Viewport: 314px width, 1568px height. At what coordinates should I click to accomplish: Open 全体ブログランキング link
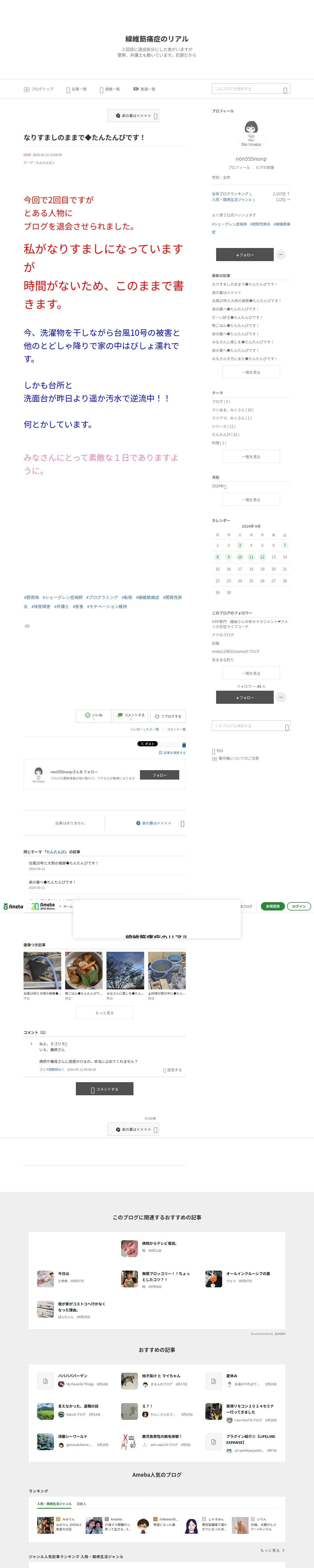coord(232,194)
